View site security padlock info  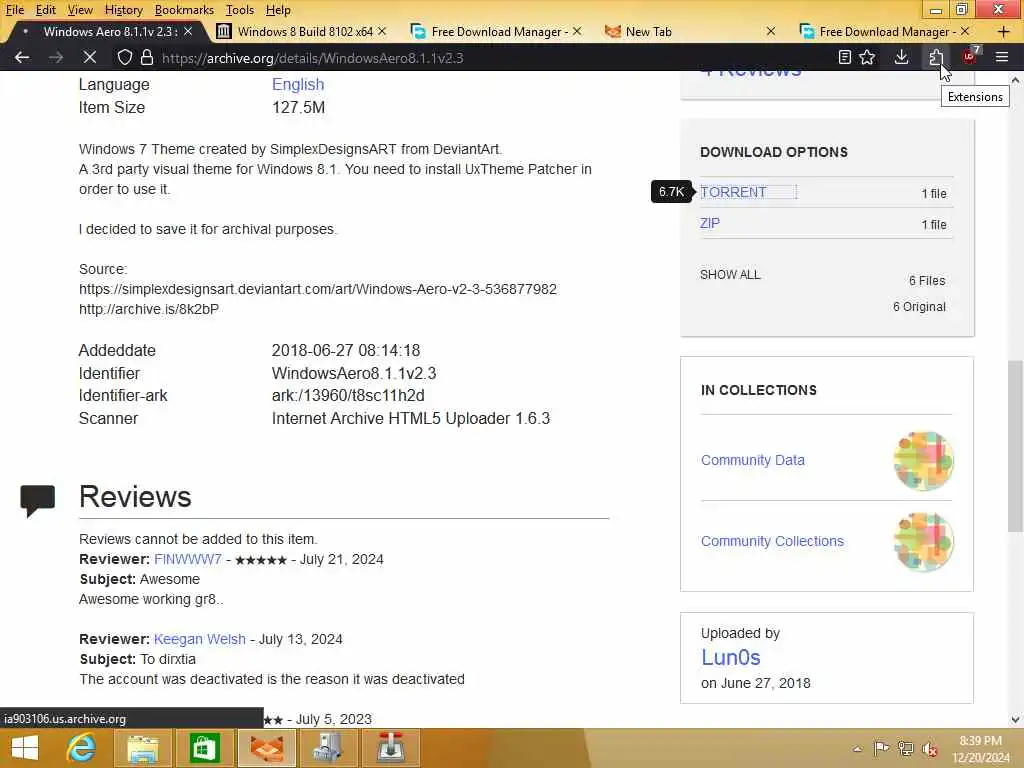click(x=147, y=57)
